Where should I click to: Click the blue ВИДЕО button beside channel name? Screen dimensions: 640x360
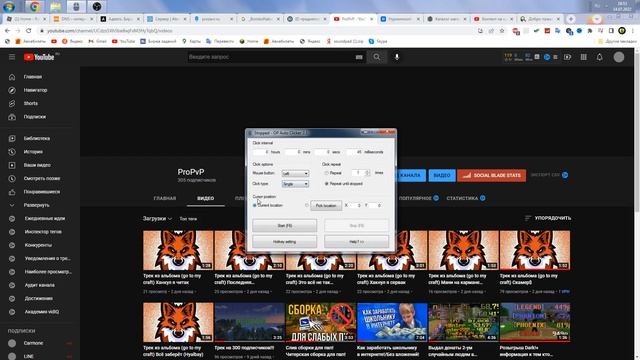click(x=442, y=176)
